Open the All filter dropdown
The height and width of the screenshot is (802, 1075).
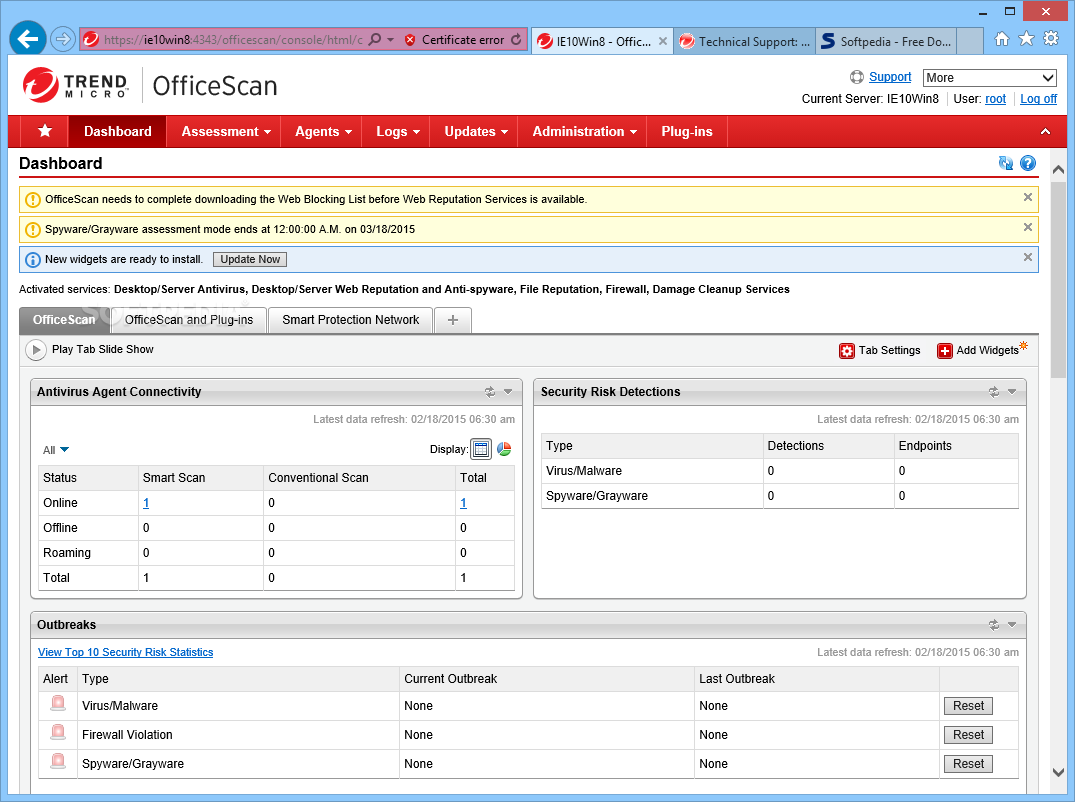[x=56, y=450]
